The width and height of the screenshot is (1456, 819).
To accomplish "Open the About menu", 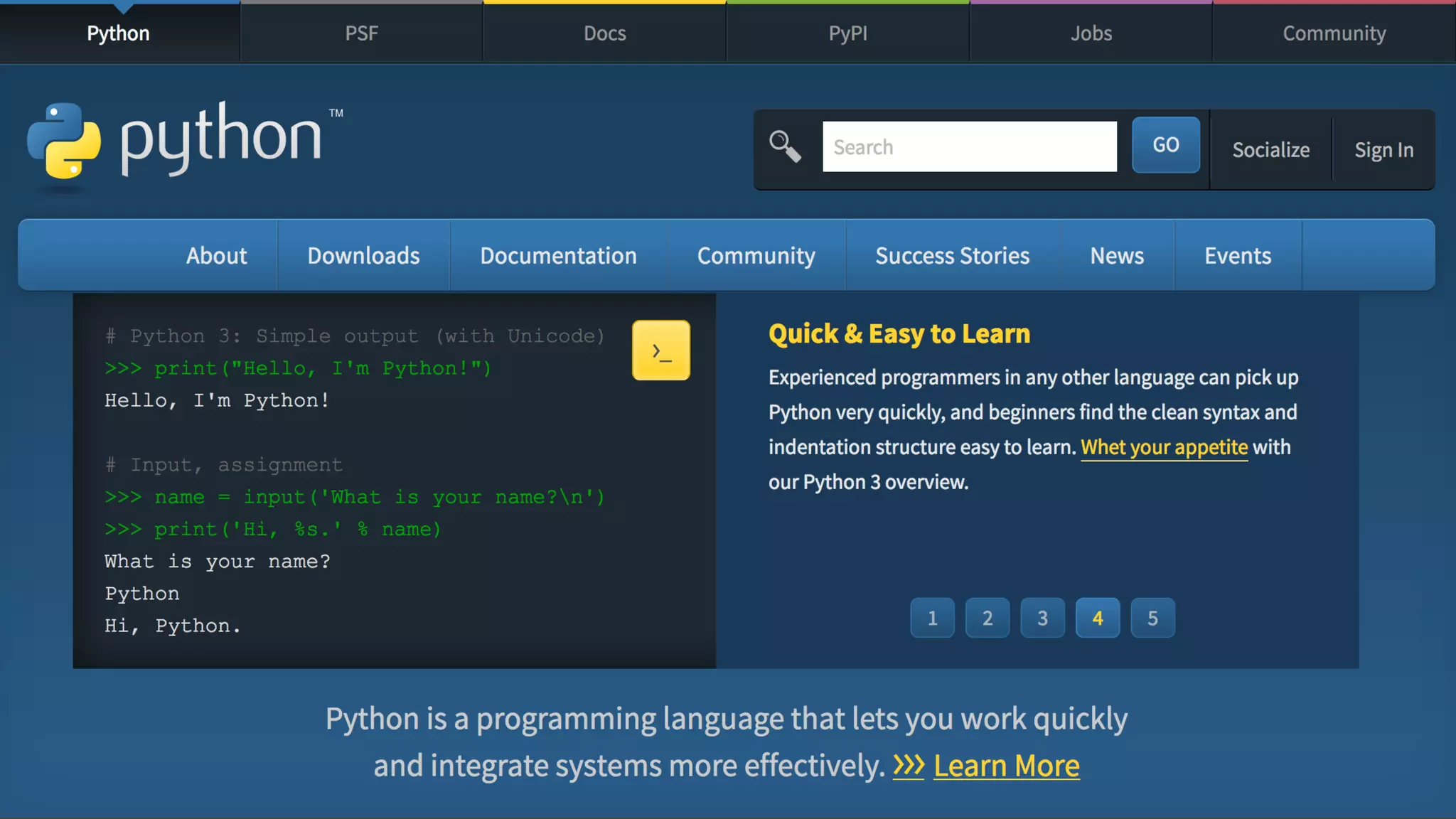I will coord(216,255).
